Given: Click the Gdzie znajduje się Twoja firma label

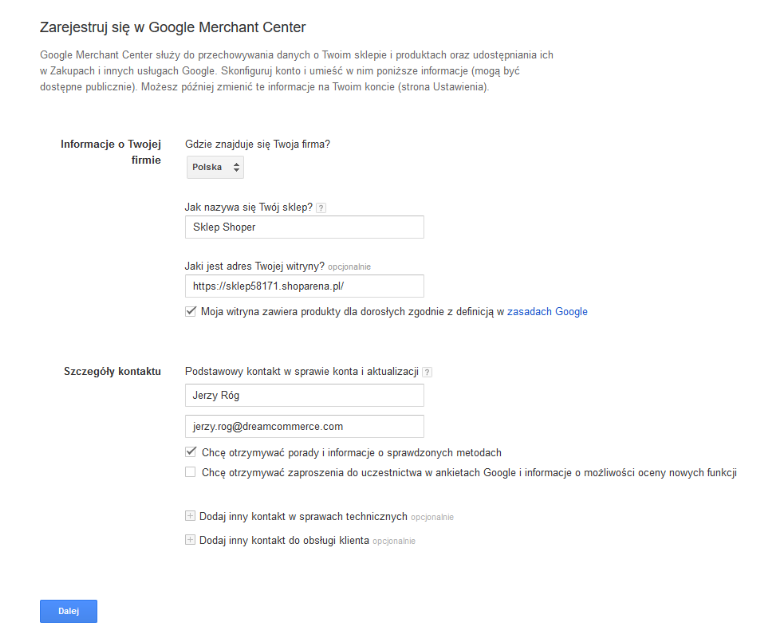Looking at the screenshot, I should [x=258, y=144].
